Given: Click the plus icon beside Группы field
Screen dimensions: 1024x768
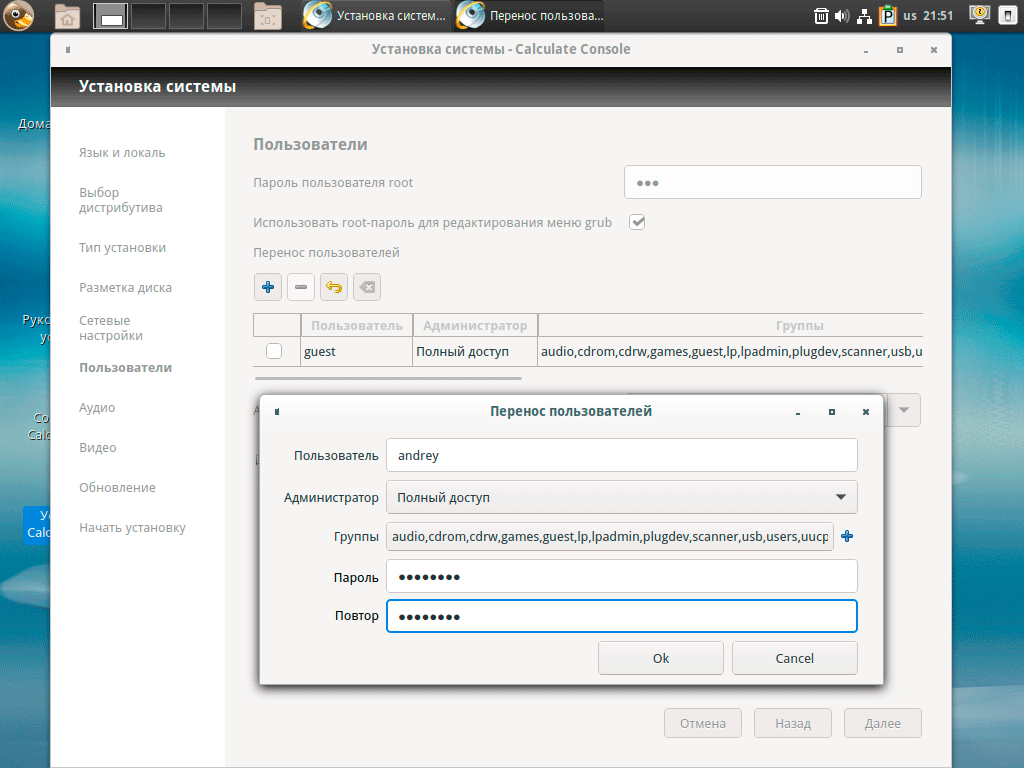Looking at the screenshot, I should coord(847,537).
